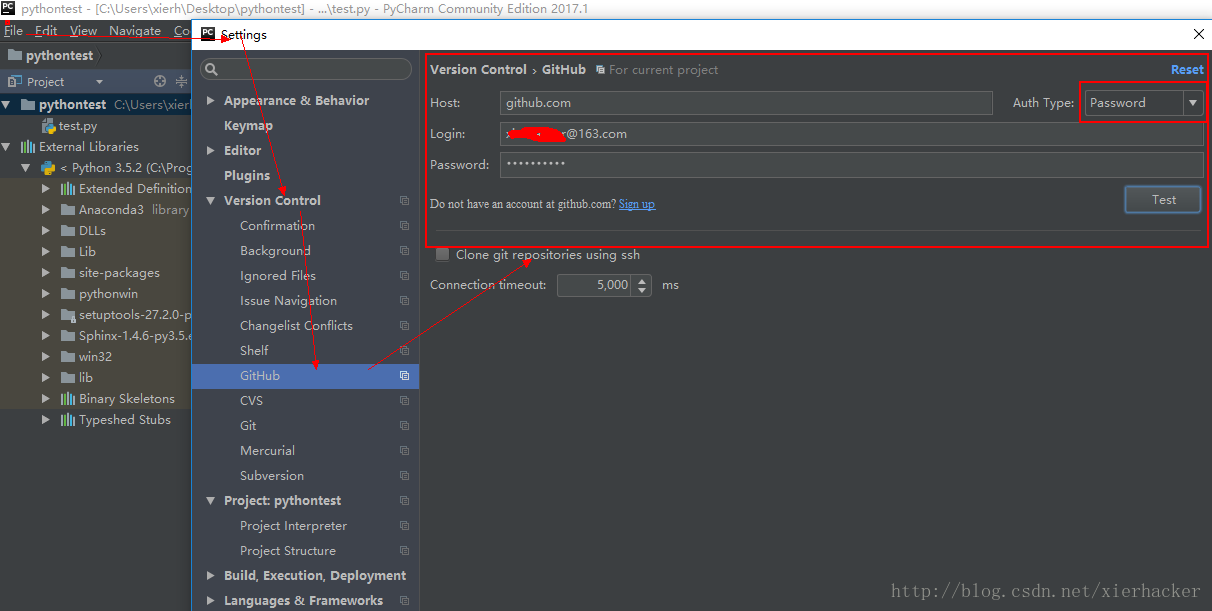Select GitHub in the settings tree

pos(305,376)
